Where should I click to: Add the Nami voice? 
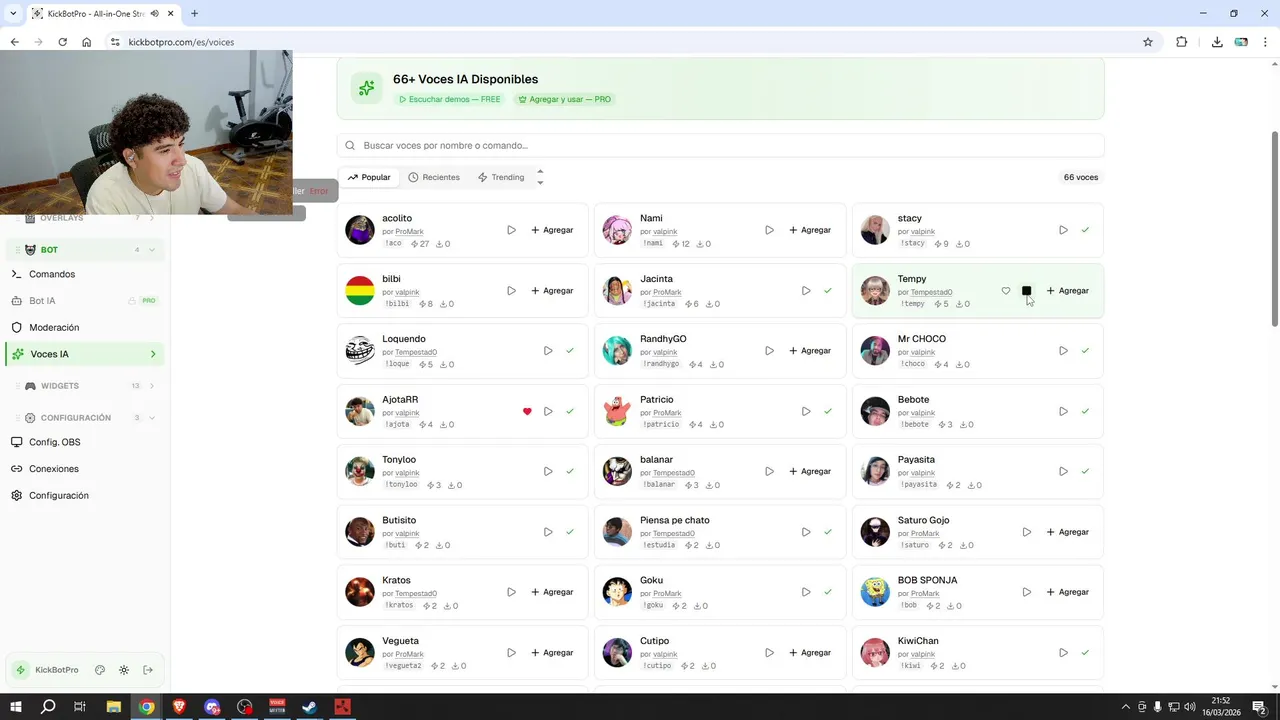(810, 230)
